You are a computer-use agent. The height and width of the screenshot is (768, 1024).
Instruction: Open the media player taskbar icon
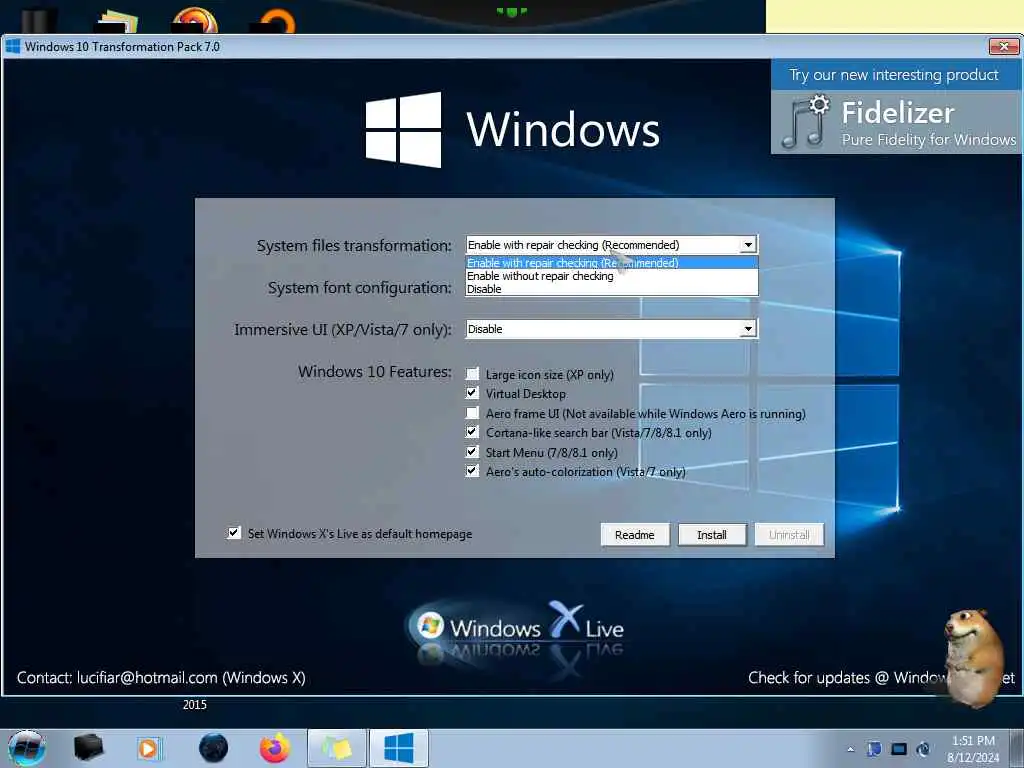click(149, 748)
